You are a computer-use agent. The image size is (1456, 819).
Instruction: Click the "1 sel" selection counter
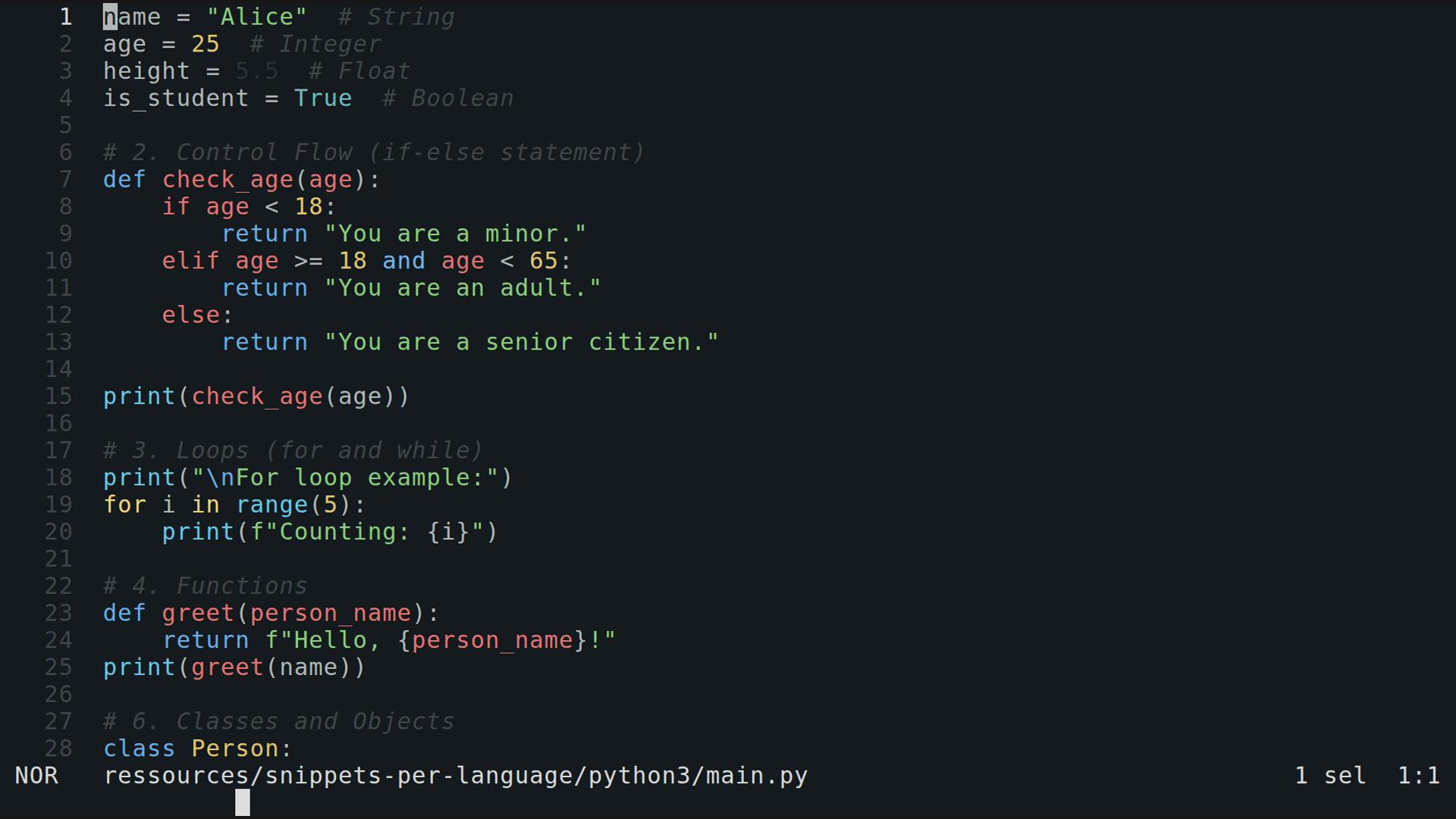point(1329,775)
